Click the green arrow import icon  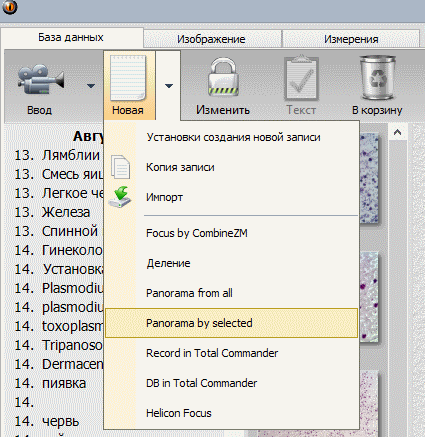tap(120, 197)
